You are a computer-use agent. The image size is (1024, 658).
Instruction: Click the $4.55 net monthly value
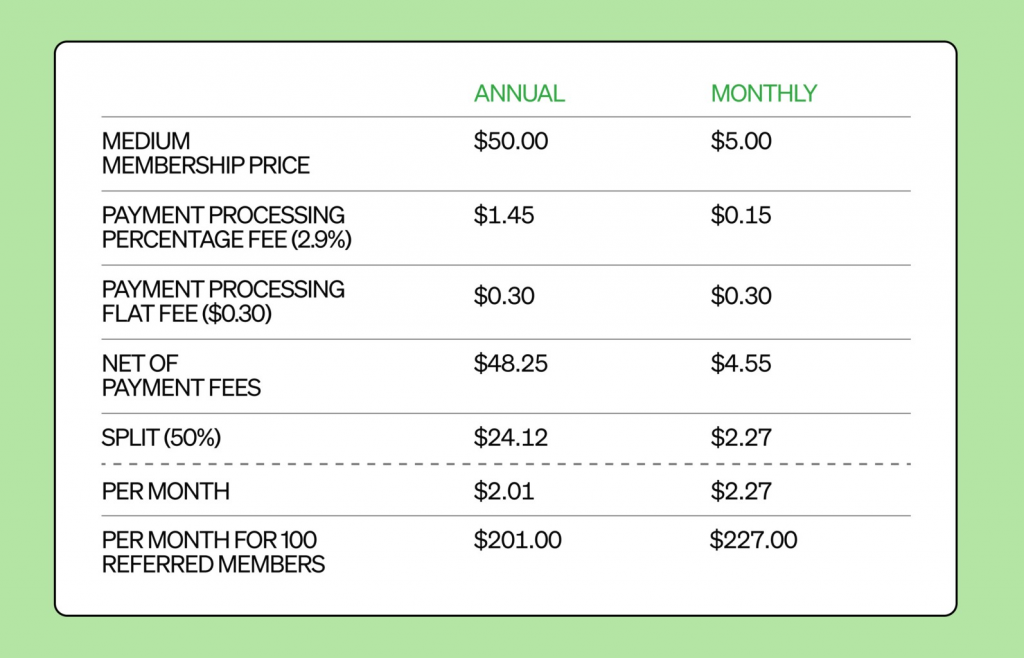(741, 364)
